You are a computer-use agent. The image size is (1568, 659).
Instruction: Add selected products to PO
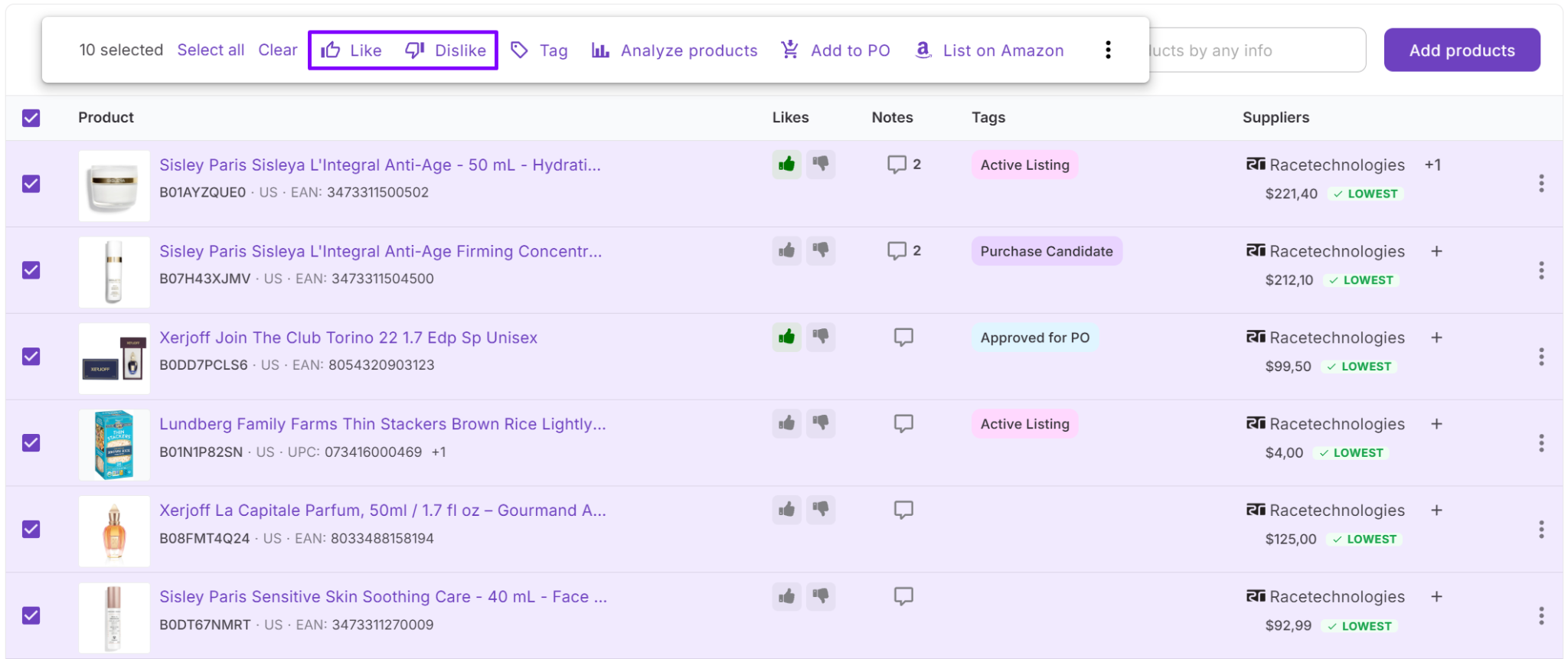pos(835,51)
